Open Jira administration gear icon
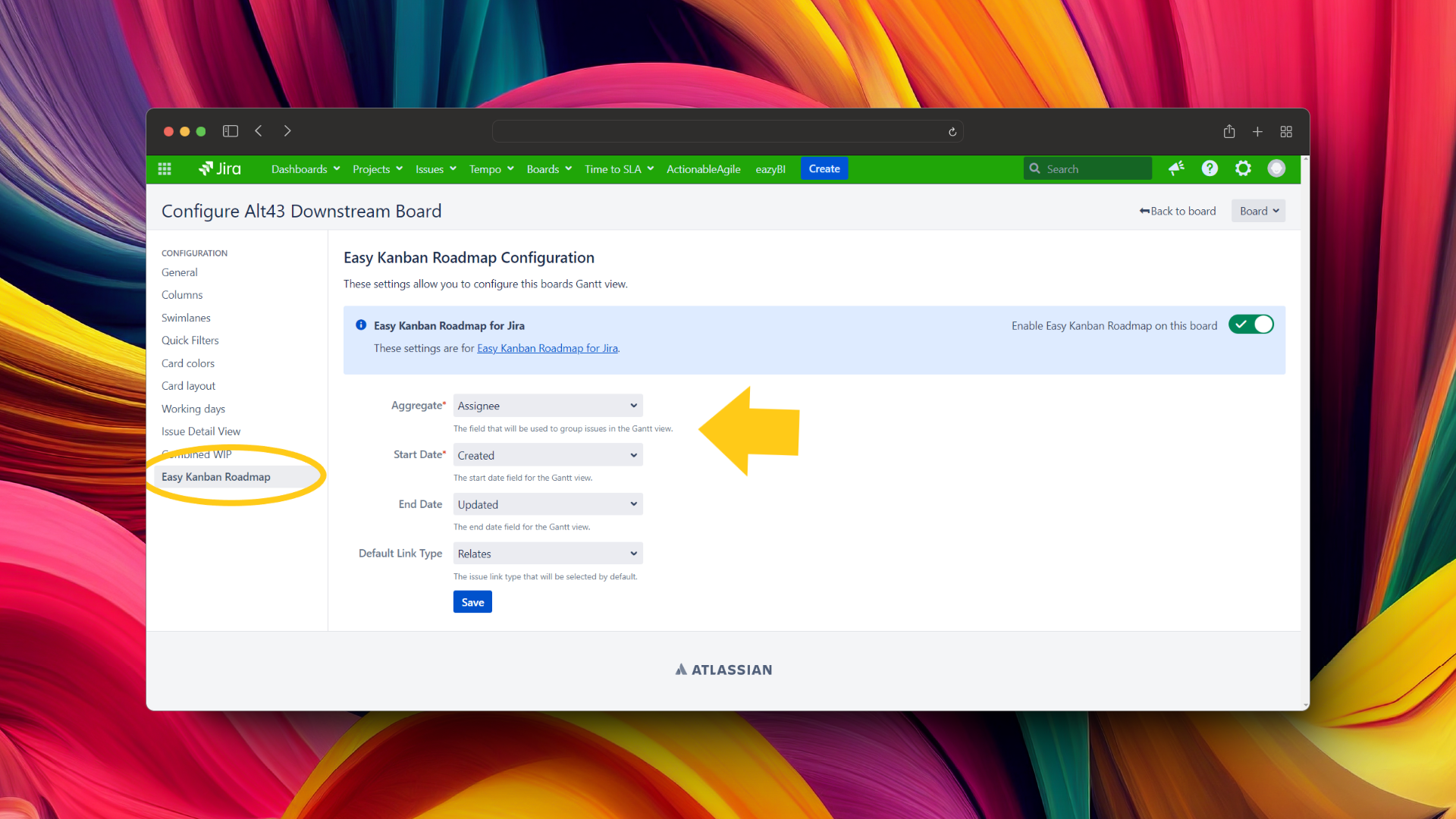 click(x=1243, y=168)
